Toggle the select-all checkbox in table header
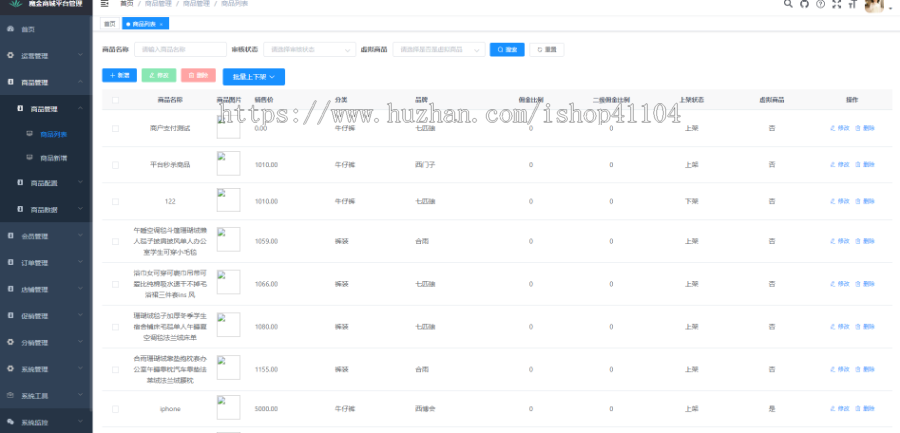 coord(115,99)
